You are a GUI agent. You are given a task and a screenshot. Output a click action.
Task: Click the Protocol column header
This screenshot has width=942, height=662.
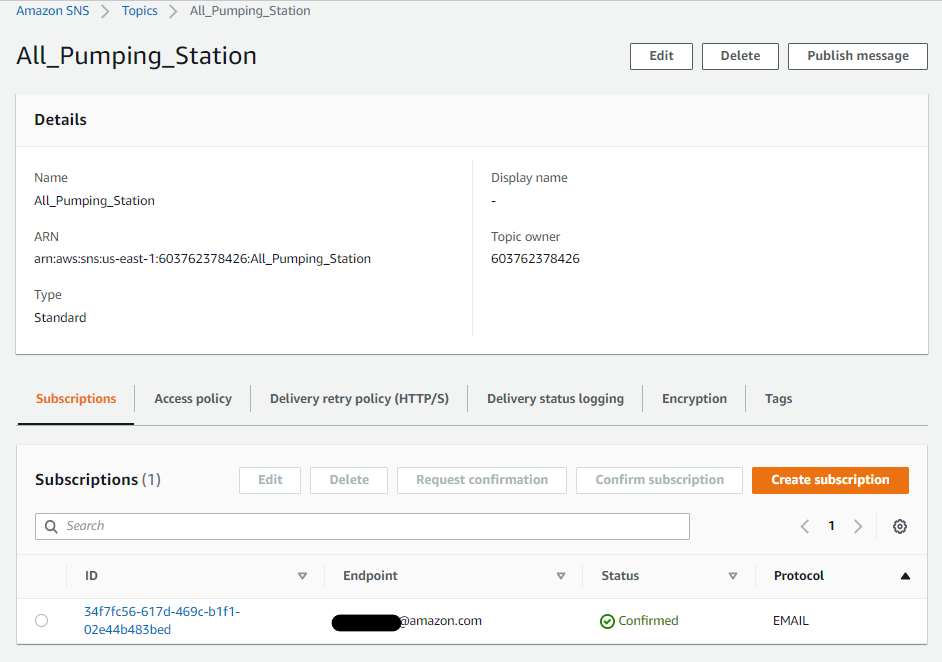pos(798,575)
